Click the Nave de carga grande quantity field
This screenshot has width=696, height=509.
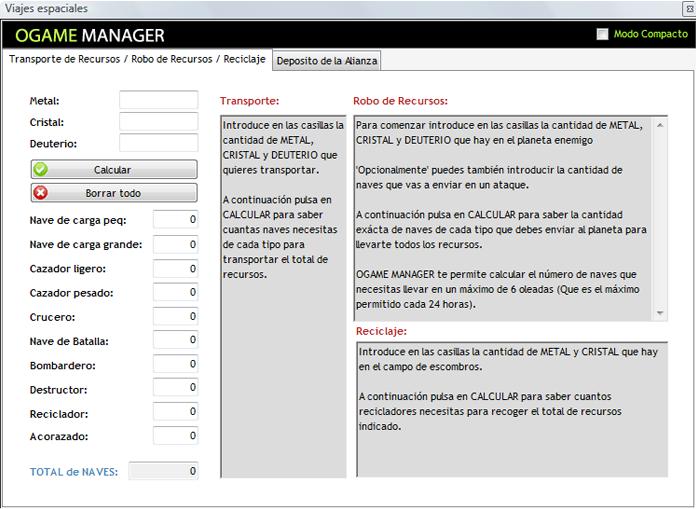pos(176,245)
